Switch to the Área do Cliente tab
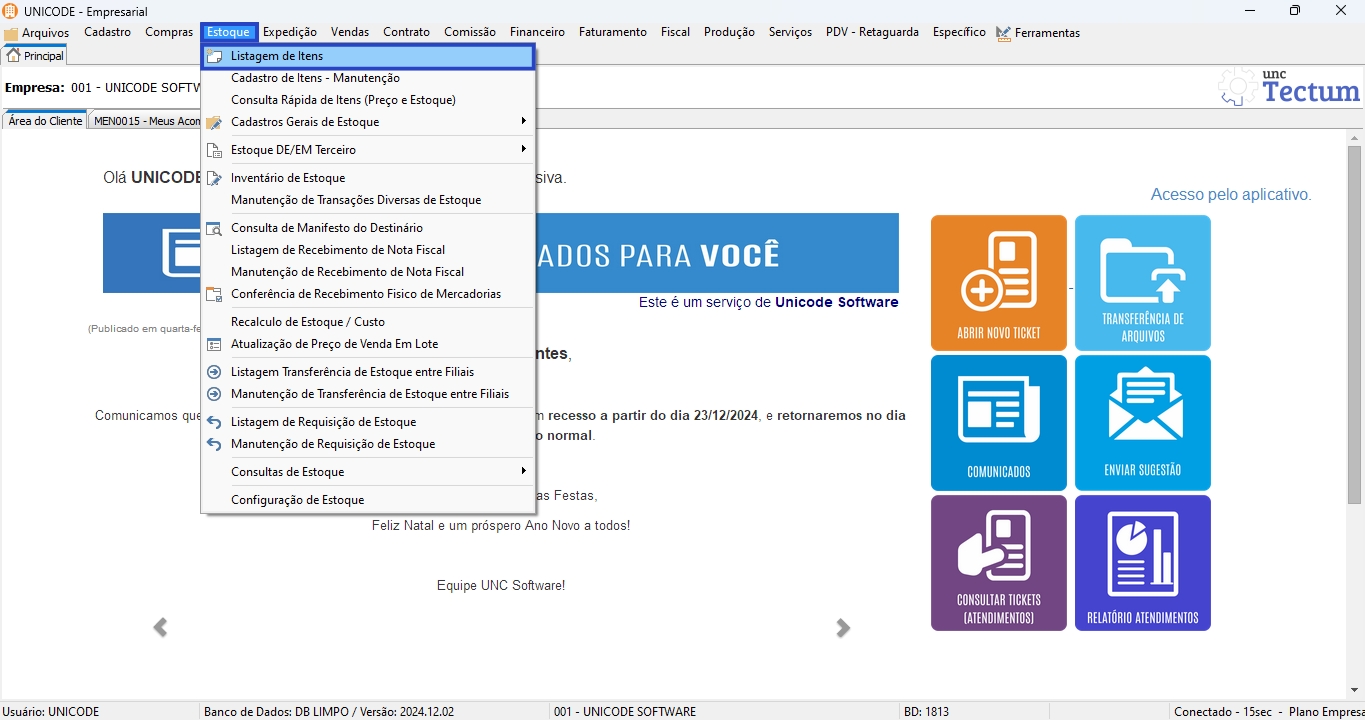The width and height of the screenshot is (1365, 720). tap(45, 121)
